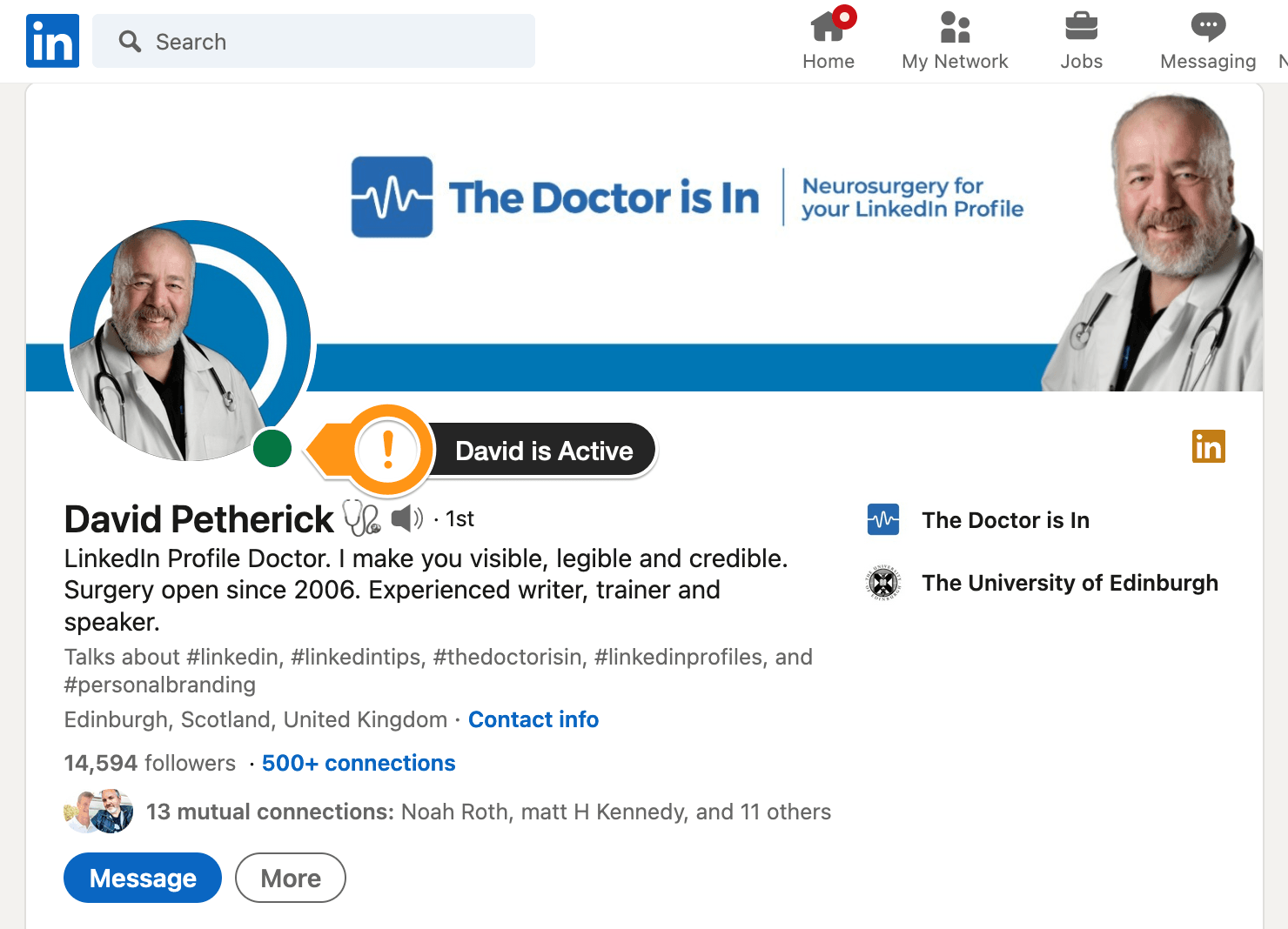Go to the Jobs tab
This screenshot has width=1288, height=929.
1081,41
